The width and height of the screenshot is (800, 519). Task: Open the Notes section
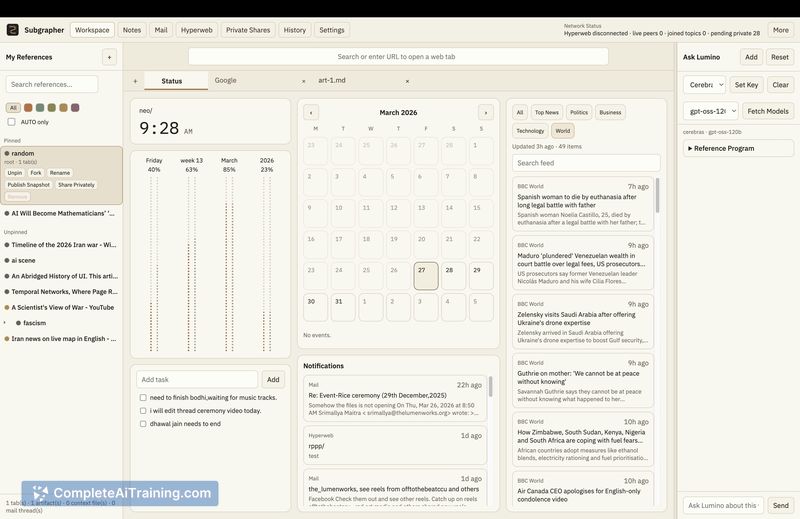click(x=132, y=30)
